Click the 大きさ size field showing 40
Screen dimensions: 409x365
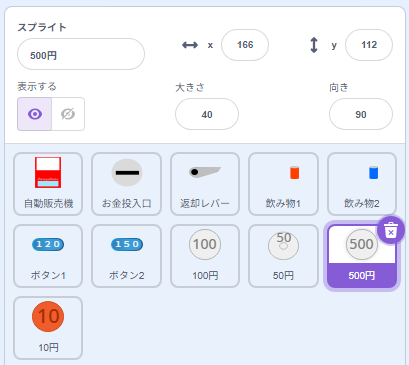coord(207,114)
